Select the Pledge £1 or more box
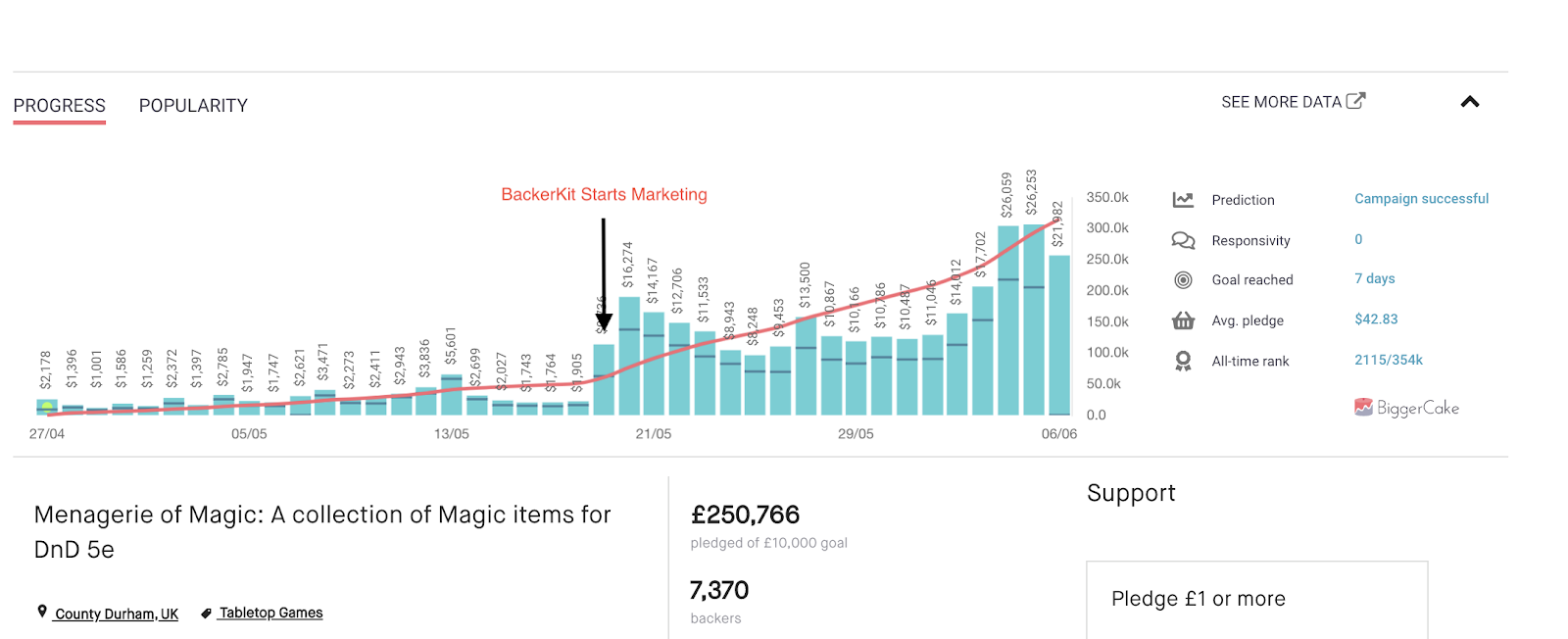The image size is (1568, 639). click(1256, 599)
